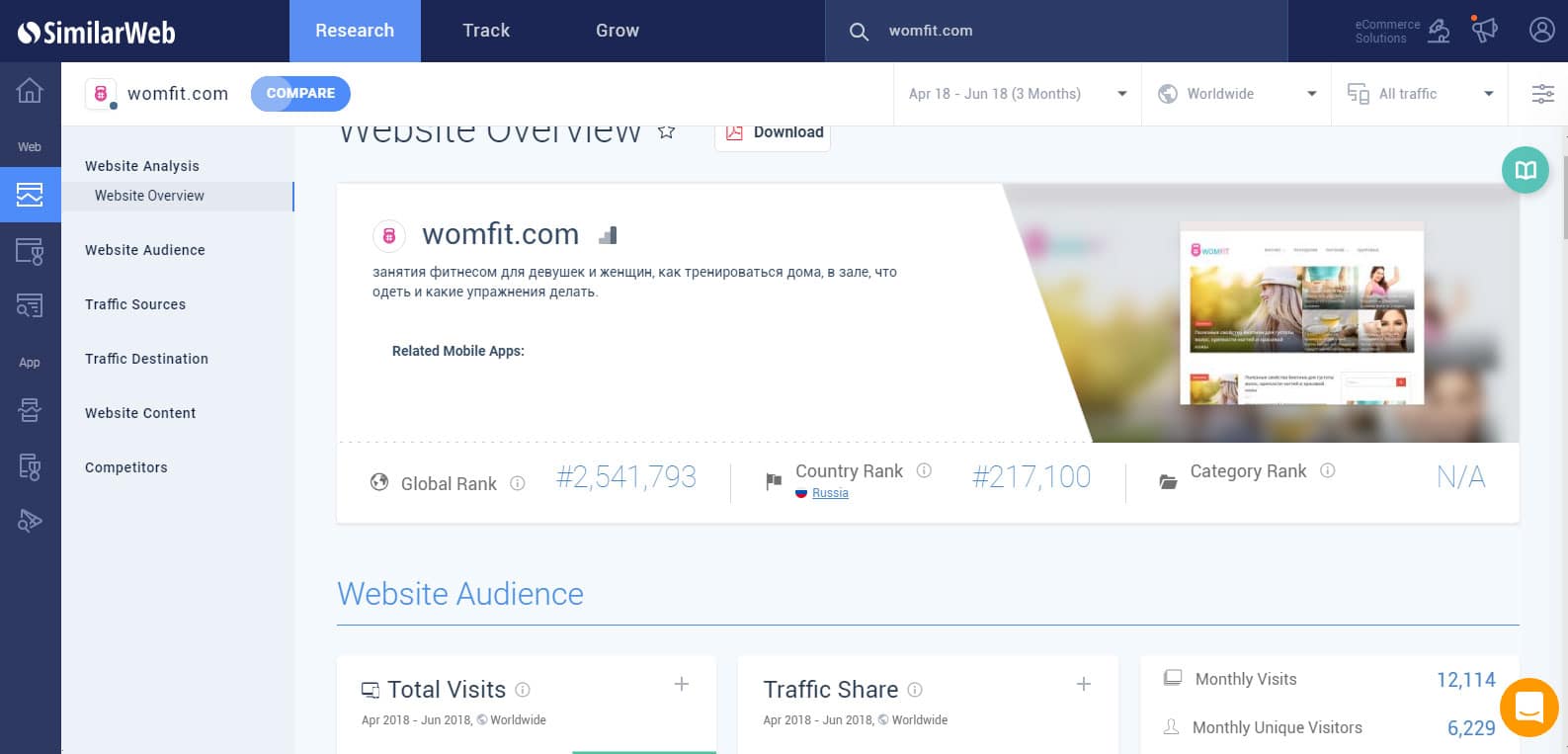The image size is (1568, 754).
Task: Open the notifications megaphone icon
Action: point(1484,31)
